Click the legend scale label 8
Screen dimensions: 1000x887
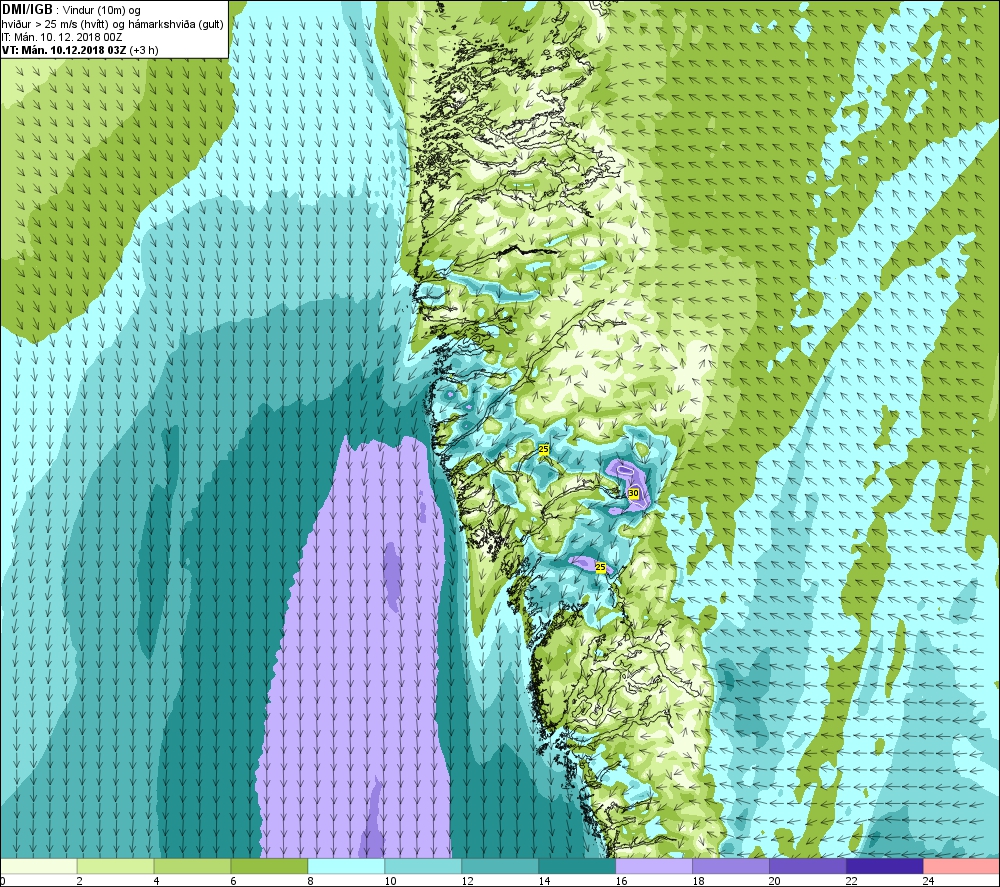pos(311,881)
